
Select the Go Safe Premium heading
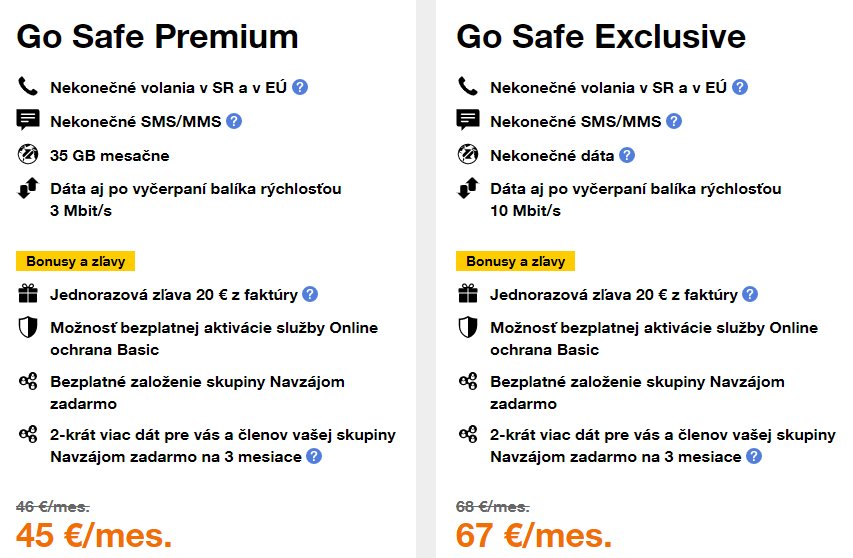click(x=158, y=37)
